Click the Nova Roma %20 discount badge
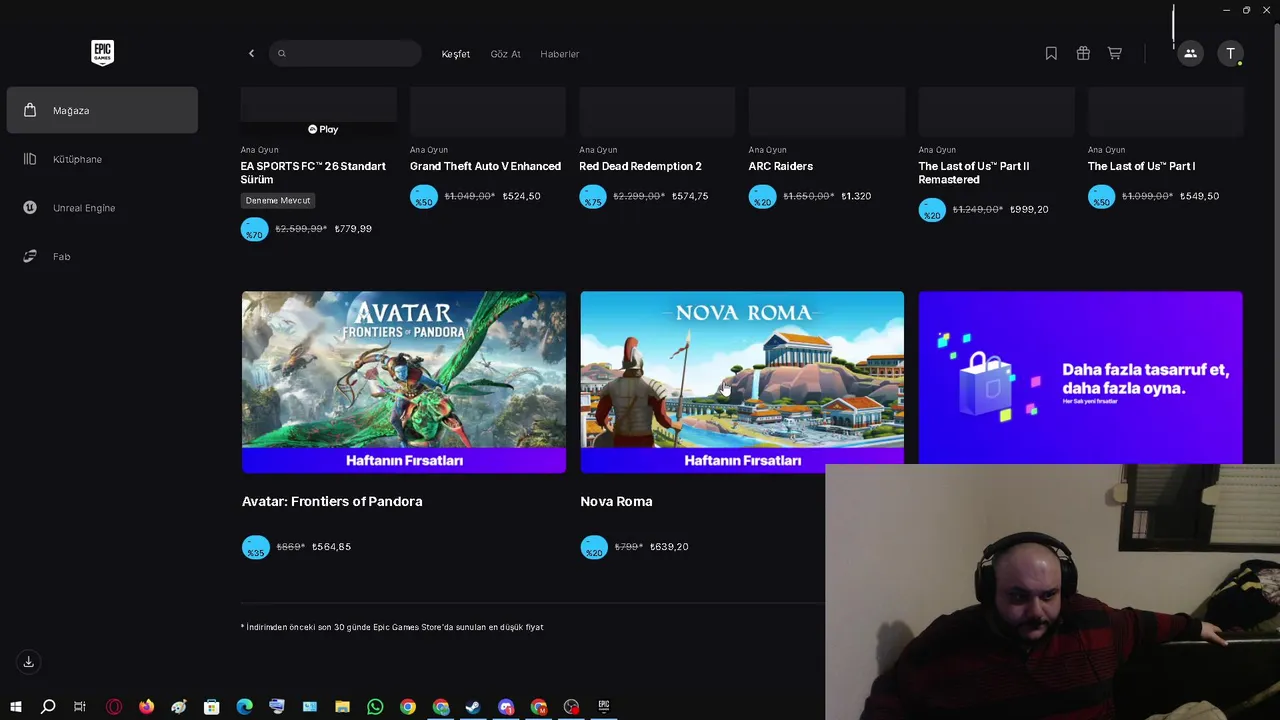Screen dimensions: 1280x720 click(594, 548)
